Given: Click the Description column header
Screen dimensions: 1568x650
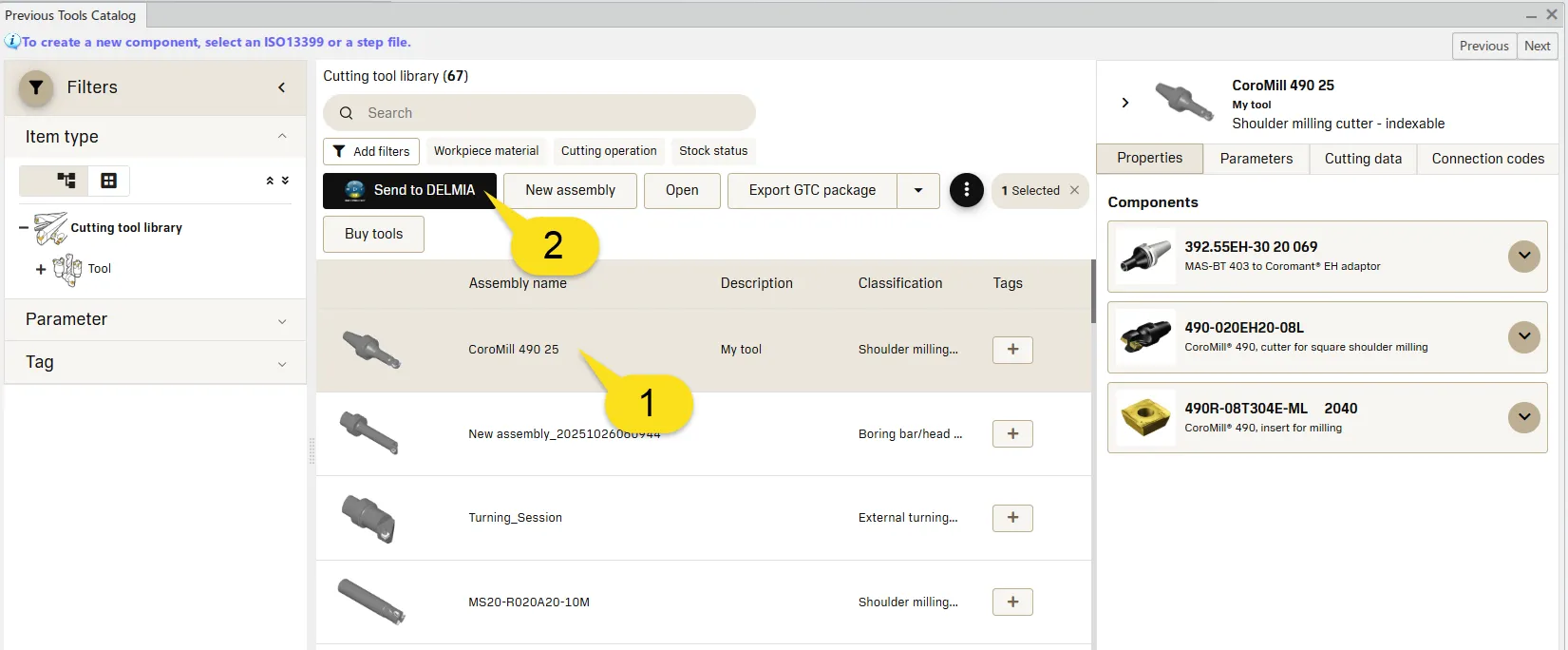Looking at the screenshot, I should tap(756, 283).
